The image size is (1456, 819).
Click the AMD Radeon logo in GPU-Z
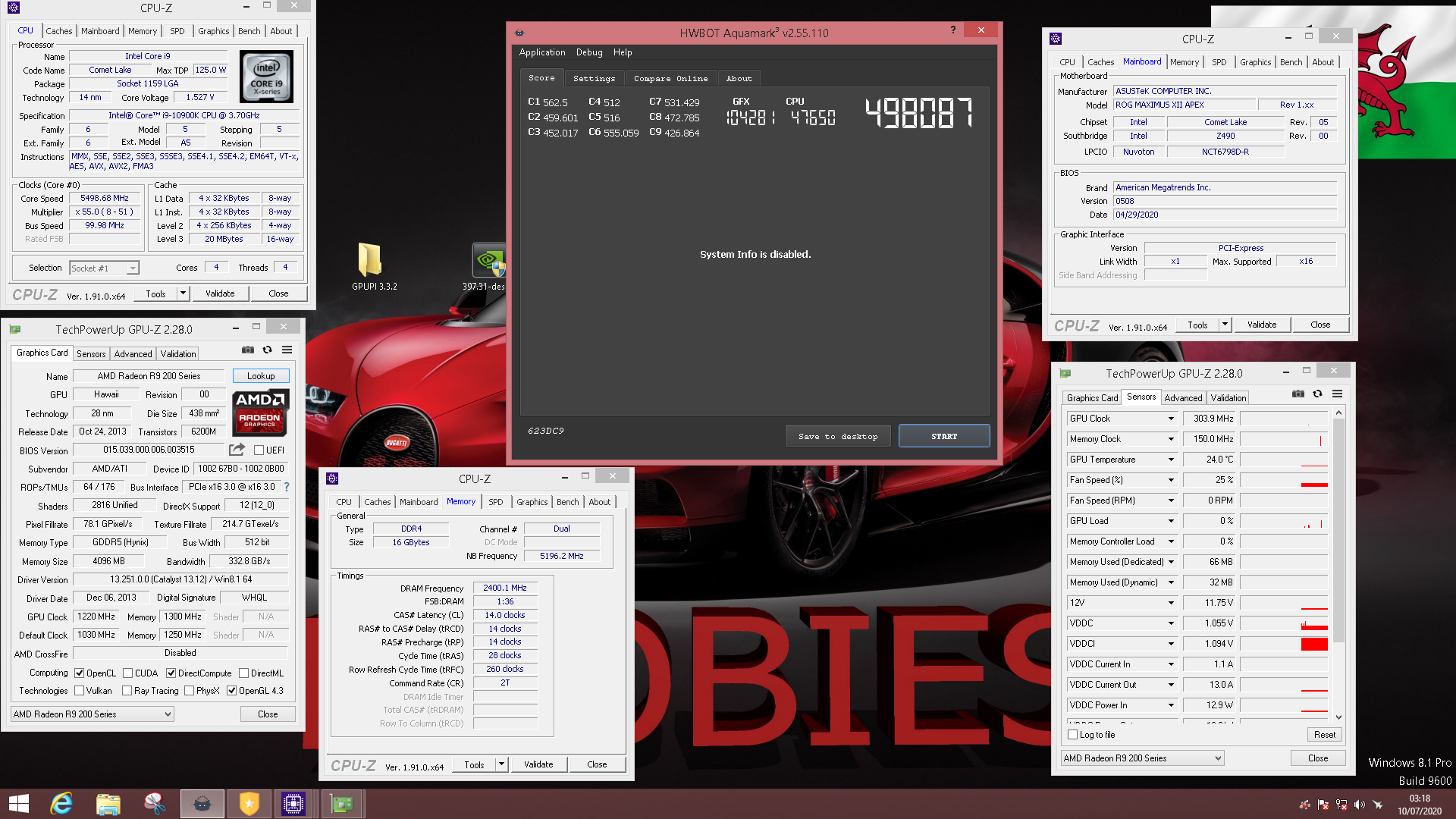259,413
